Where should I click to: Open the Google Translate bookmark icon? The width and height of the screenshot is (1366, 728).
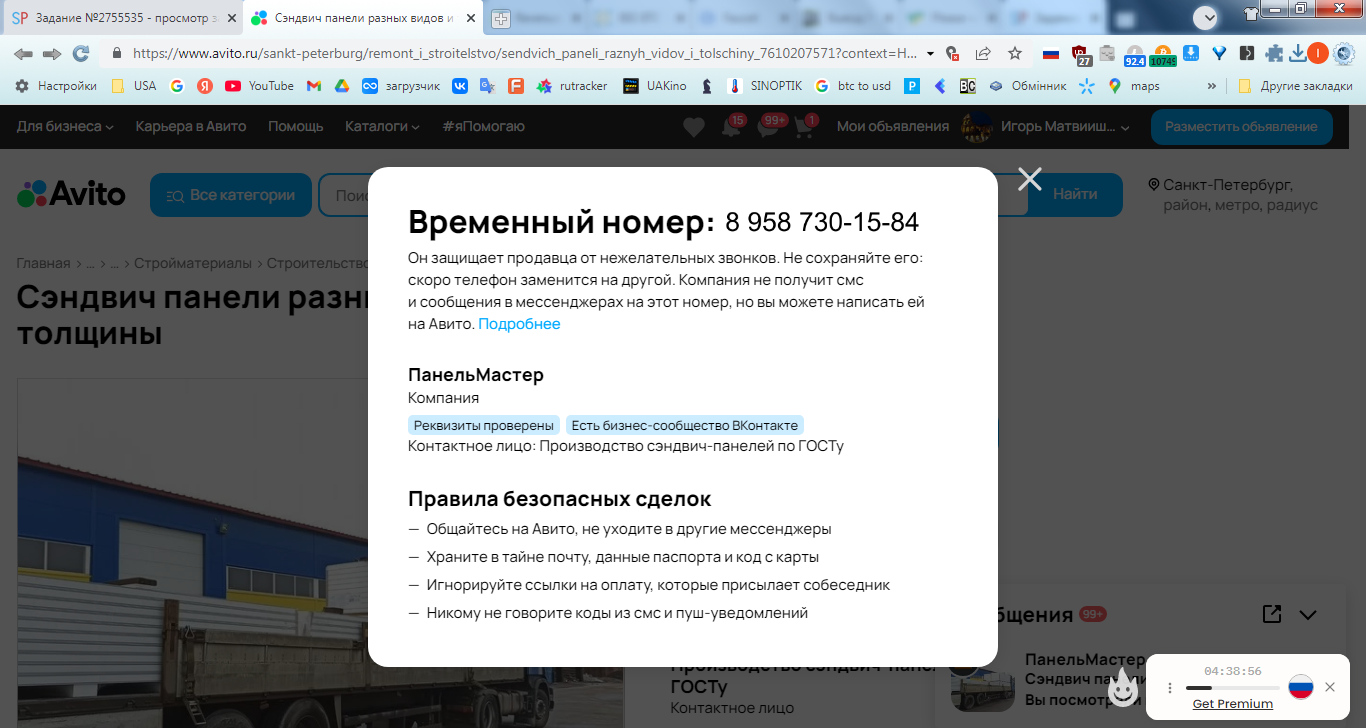click(487, 86)
